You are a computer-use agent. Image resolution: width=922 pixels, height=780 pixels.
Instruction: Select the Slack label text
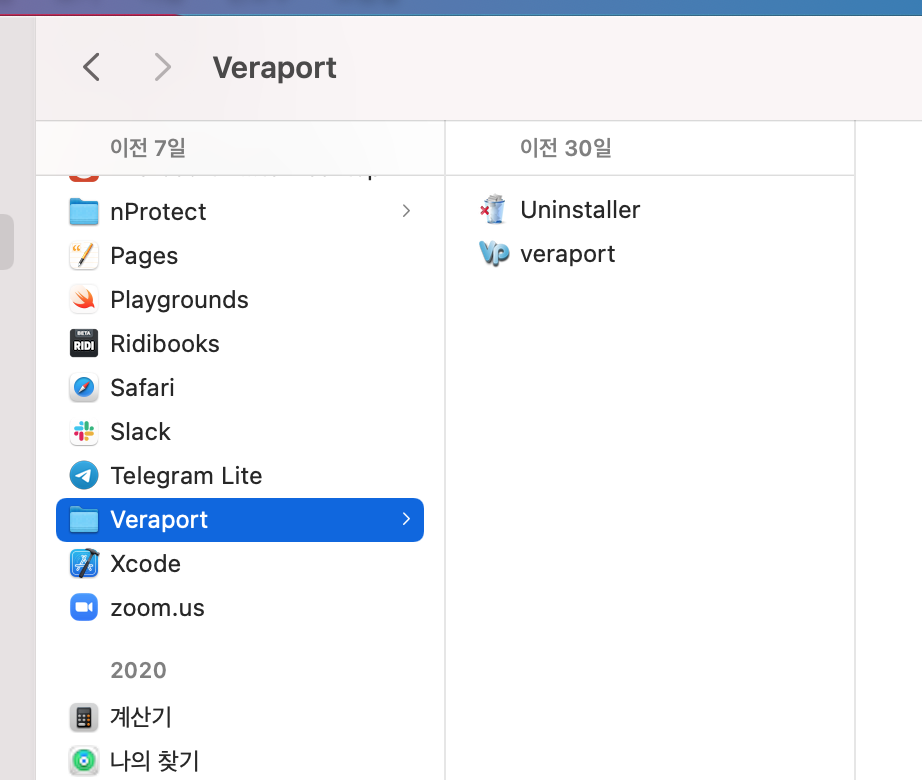[141, 431]
